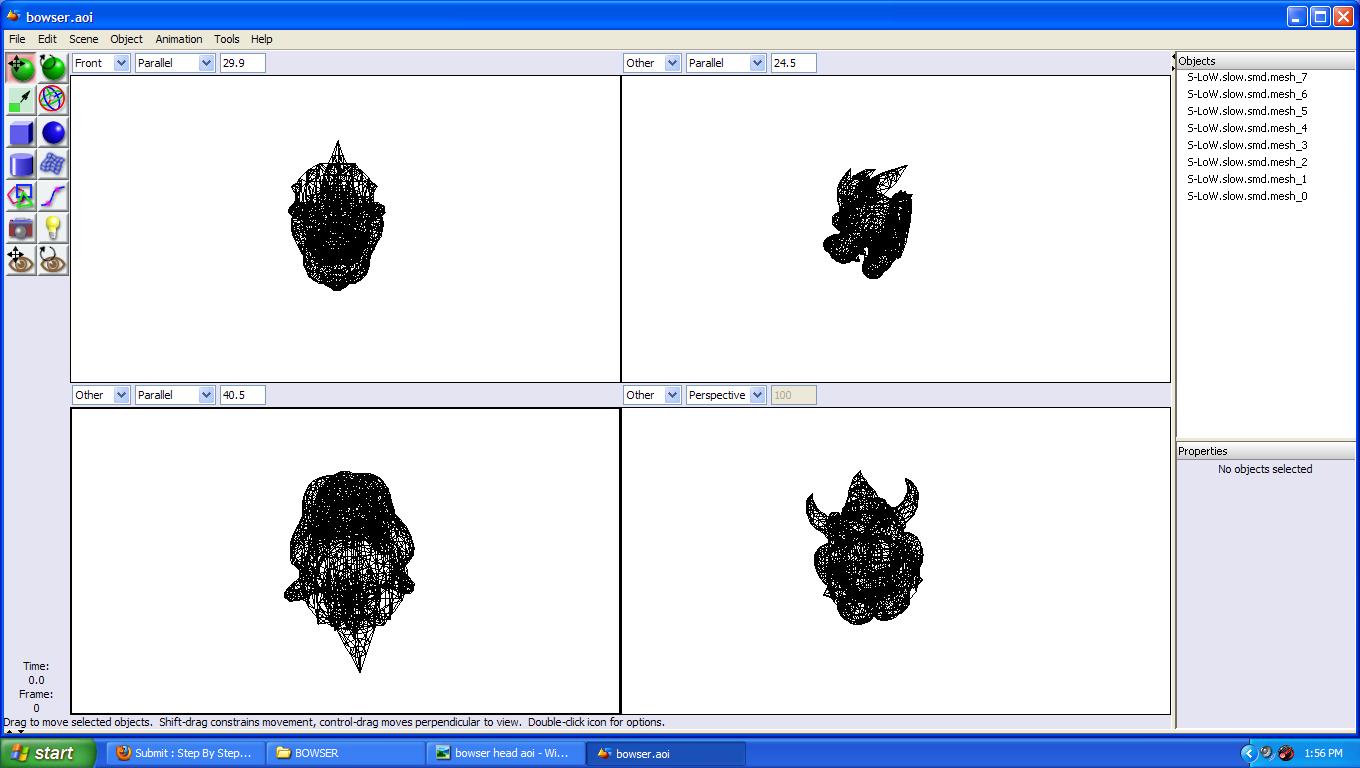The image size is (1360, 768).
Task: Open top-right view Other orientation dropdown
Action: tap(652, 63)
